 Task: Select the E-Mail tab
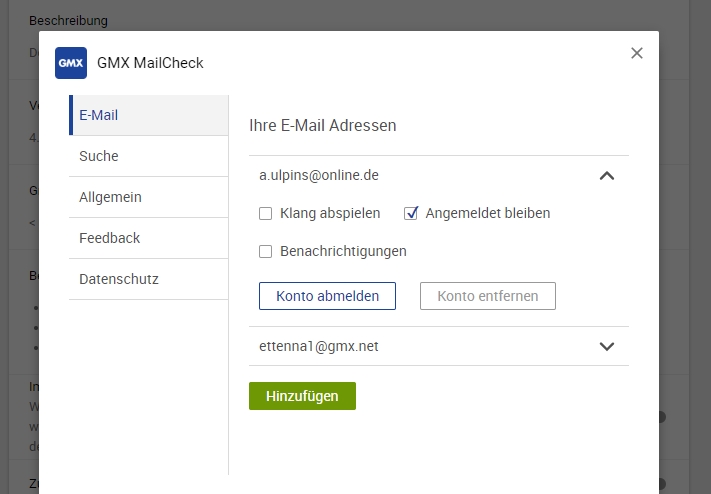(149, 115)
